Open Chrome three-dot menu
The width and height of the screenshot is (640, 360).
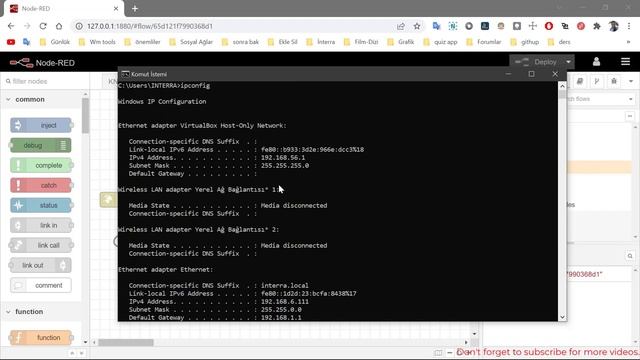coord(629,26)
